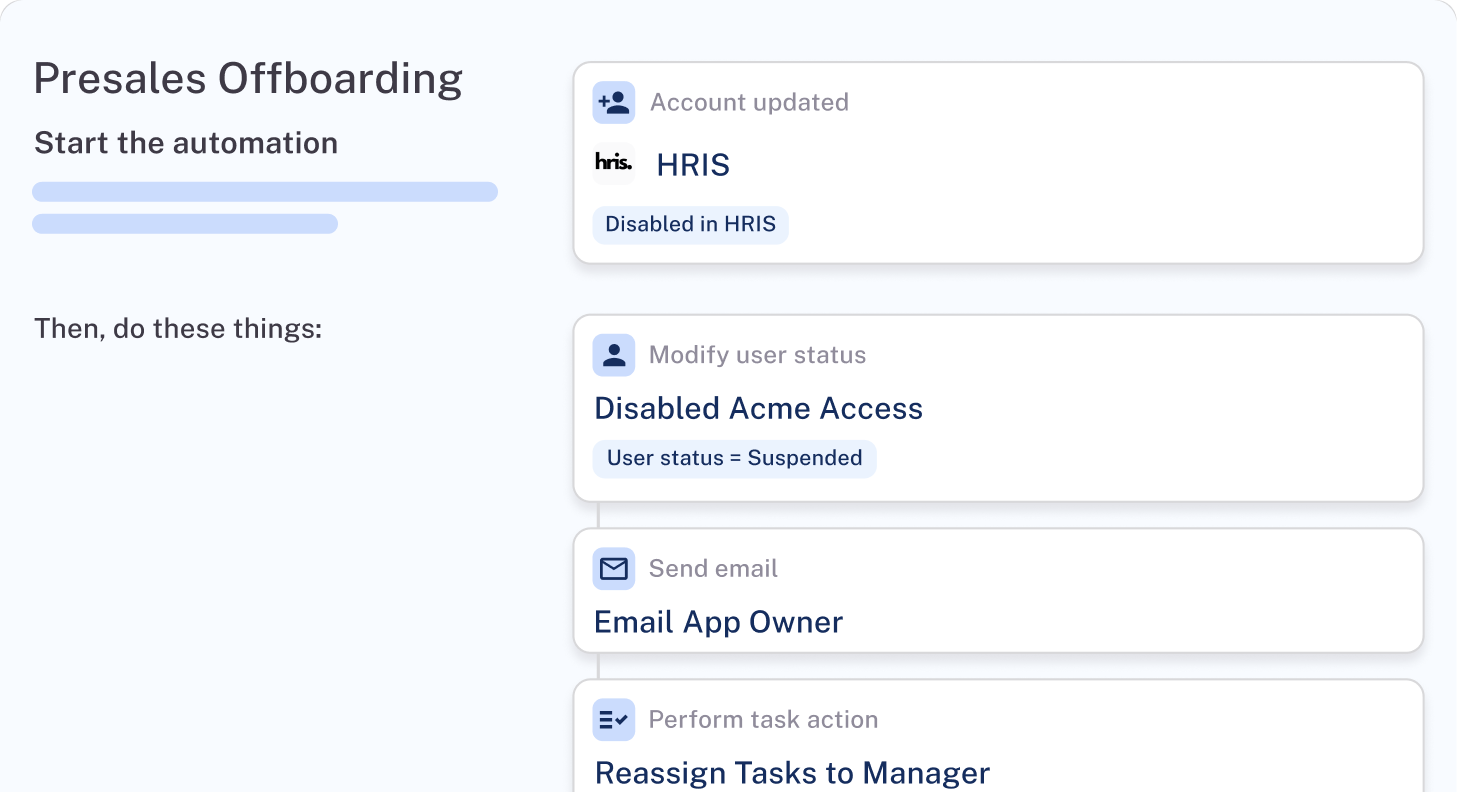
Task: Click the Modify user status person icon
Action: [x=614, y=355]
